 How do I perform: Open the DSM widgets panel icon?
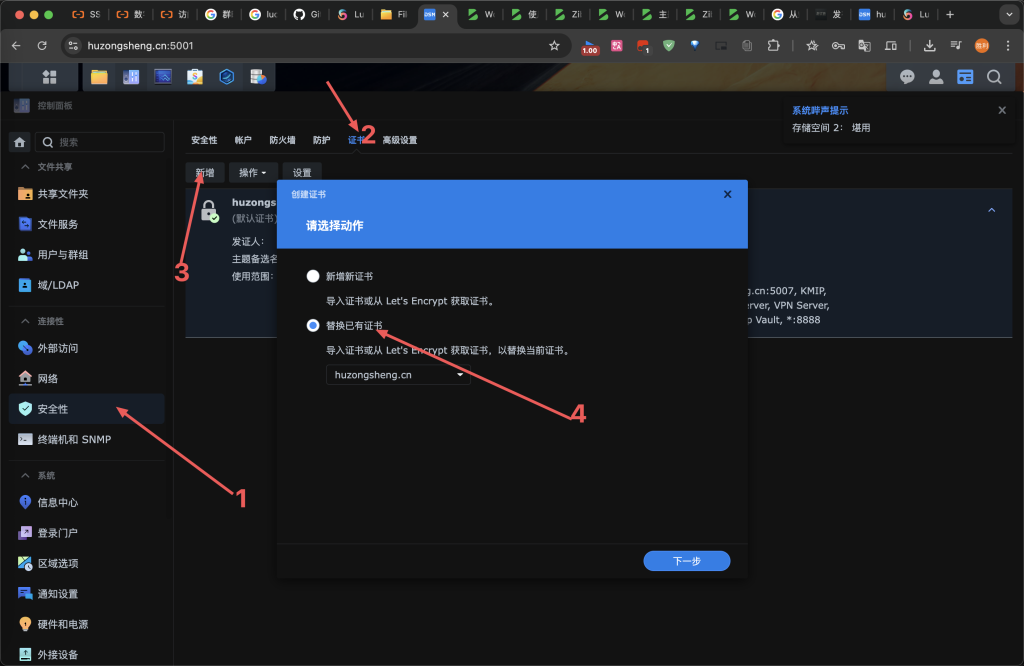(x=965, y=77)
